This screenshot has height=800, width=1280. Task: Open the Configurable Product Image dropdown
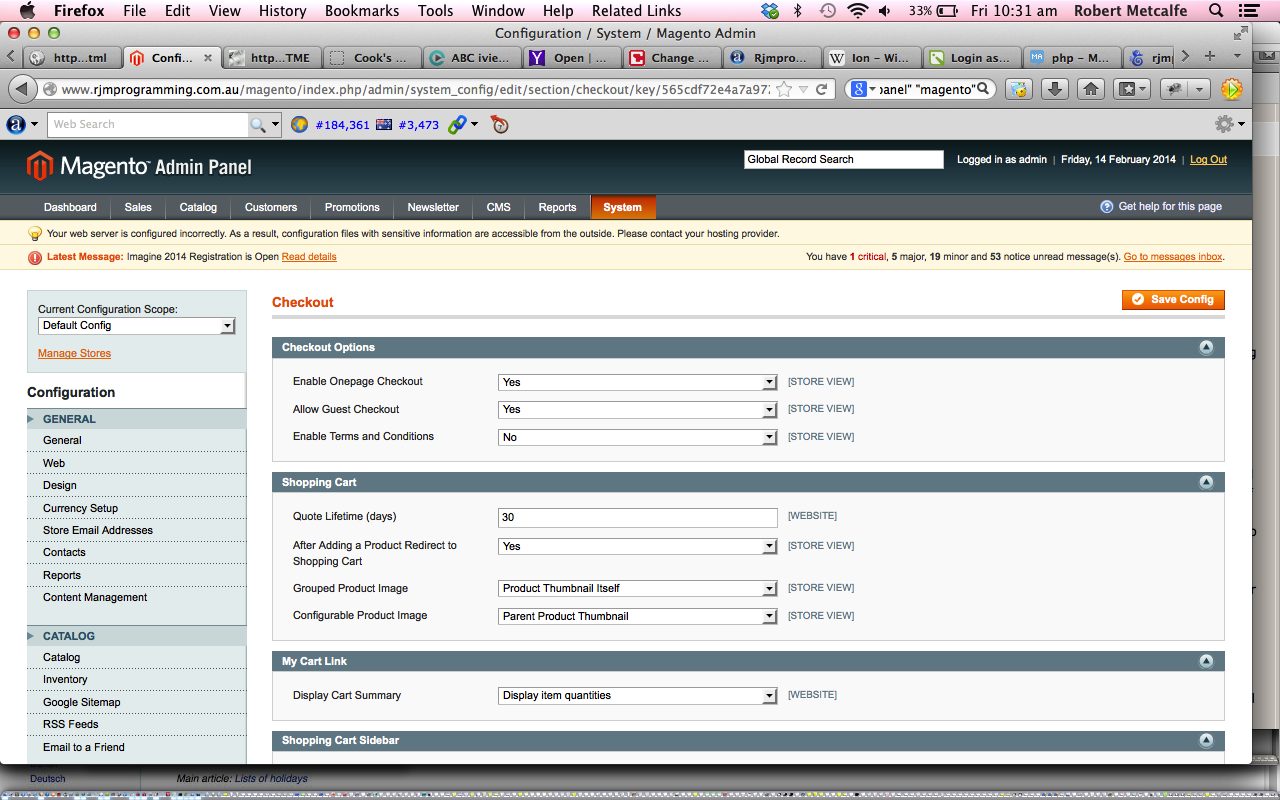click(637, 616)
